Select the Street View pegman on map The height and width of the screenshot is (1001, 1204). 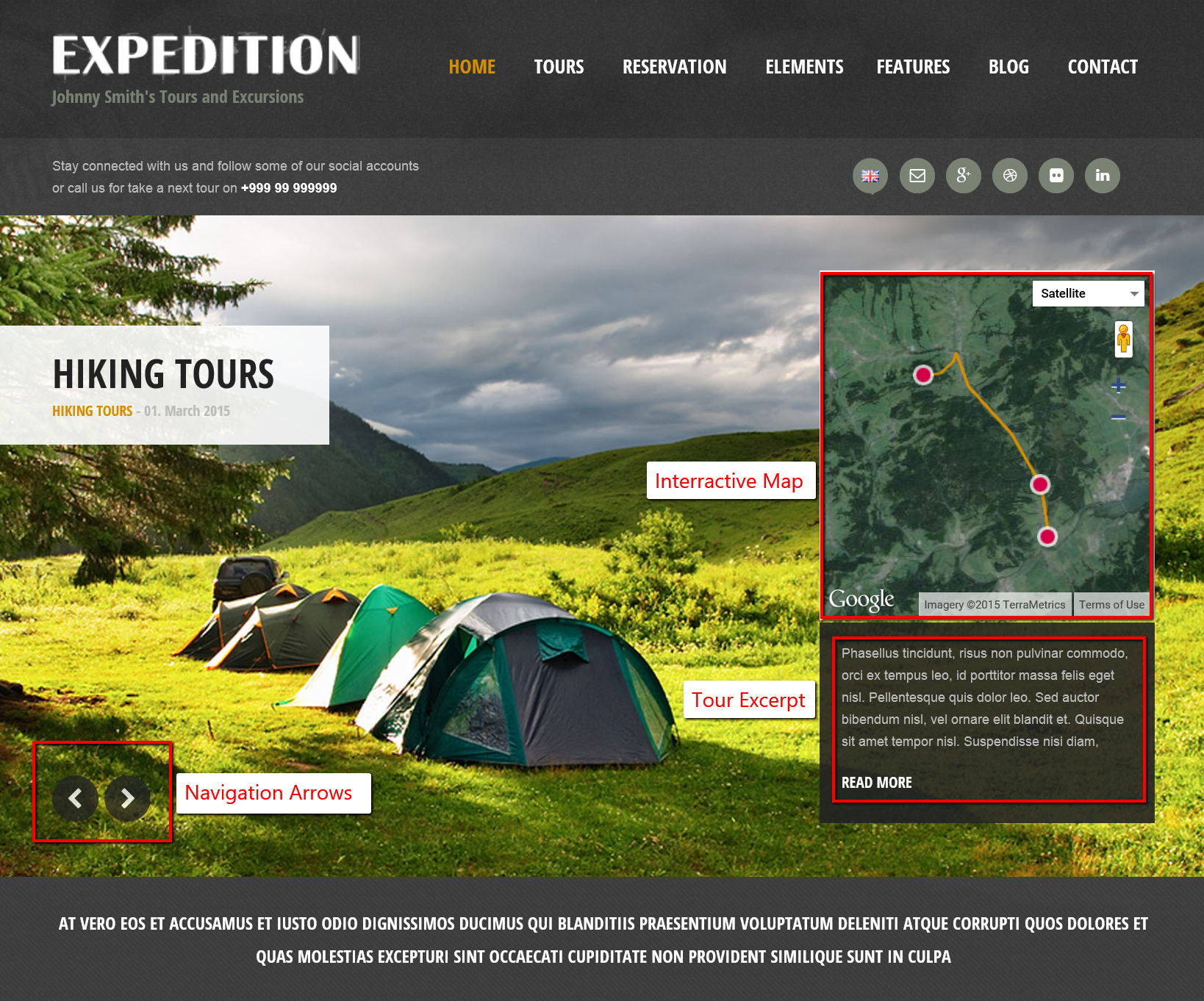click(1123, 340)
